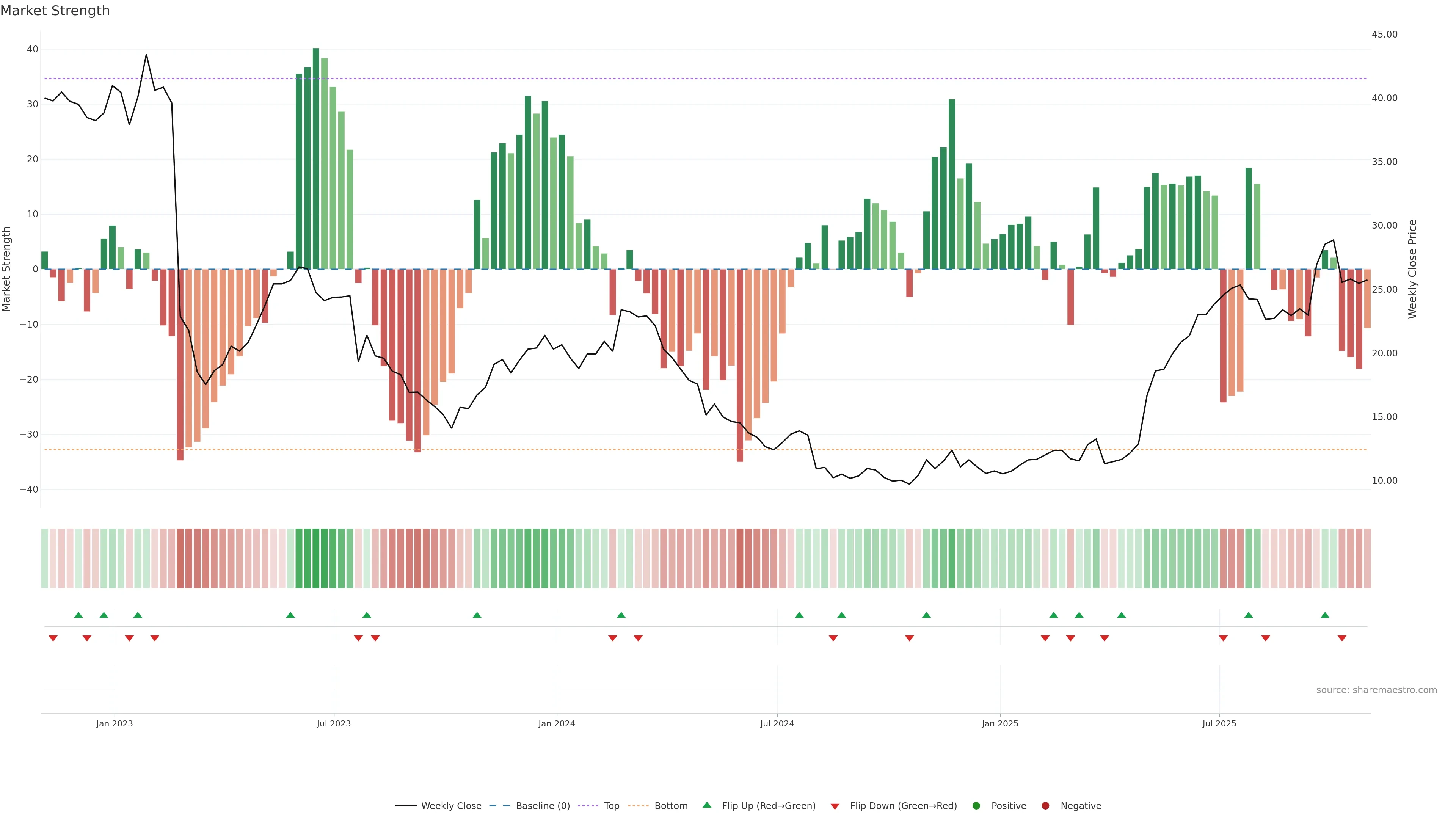Click the green Flip Up legend triangle
The width and height of the screenshot is (1456, 819).
coord(706,805)
